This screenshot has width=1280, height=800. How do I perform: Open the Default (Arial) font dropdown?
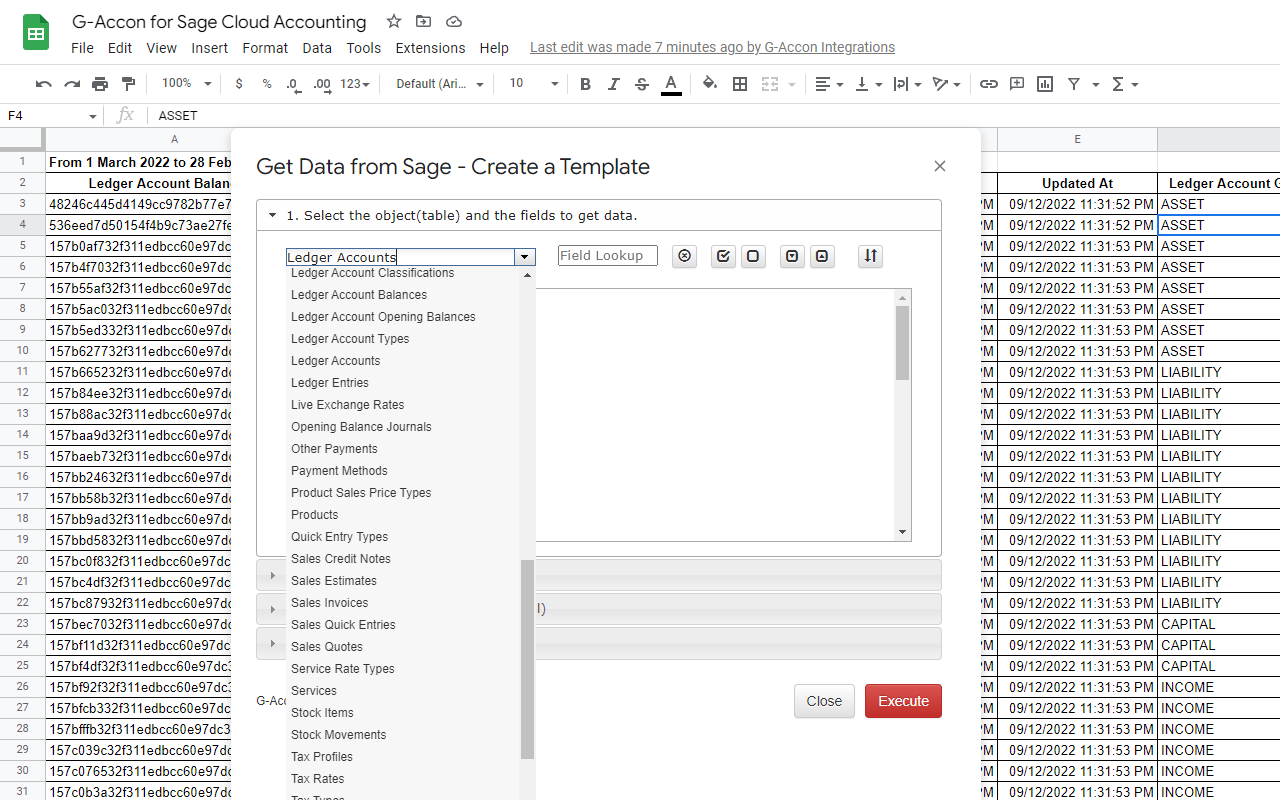coord(440,84)
